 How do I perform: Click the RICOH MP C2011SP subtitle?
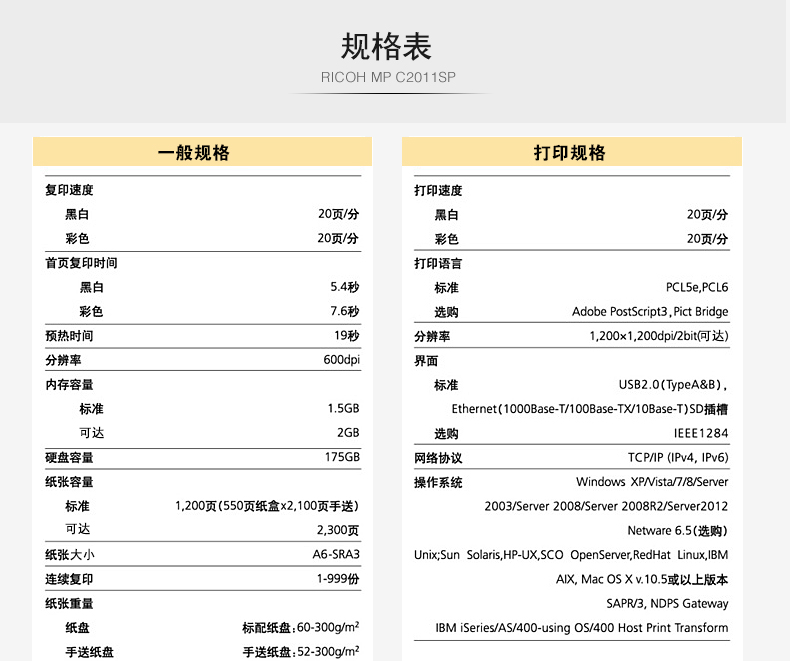coord(388,77)
